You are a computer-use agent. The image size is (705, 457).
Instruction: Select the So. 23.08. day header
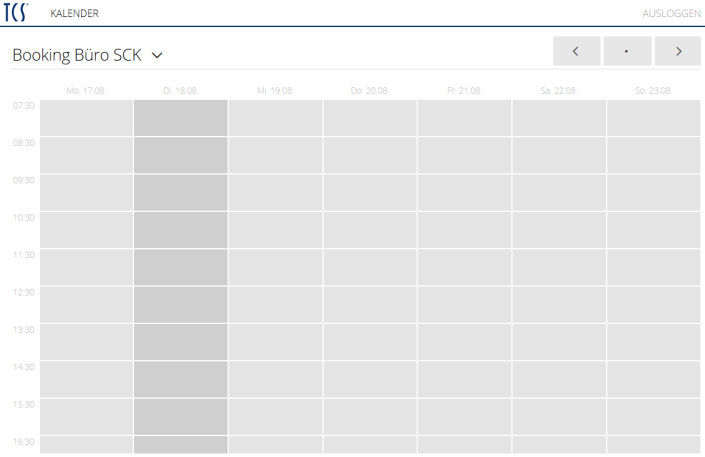(653, 90)
